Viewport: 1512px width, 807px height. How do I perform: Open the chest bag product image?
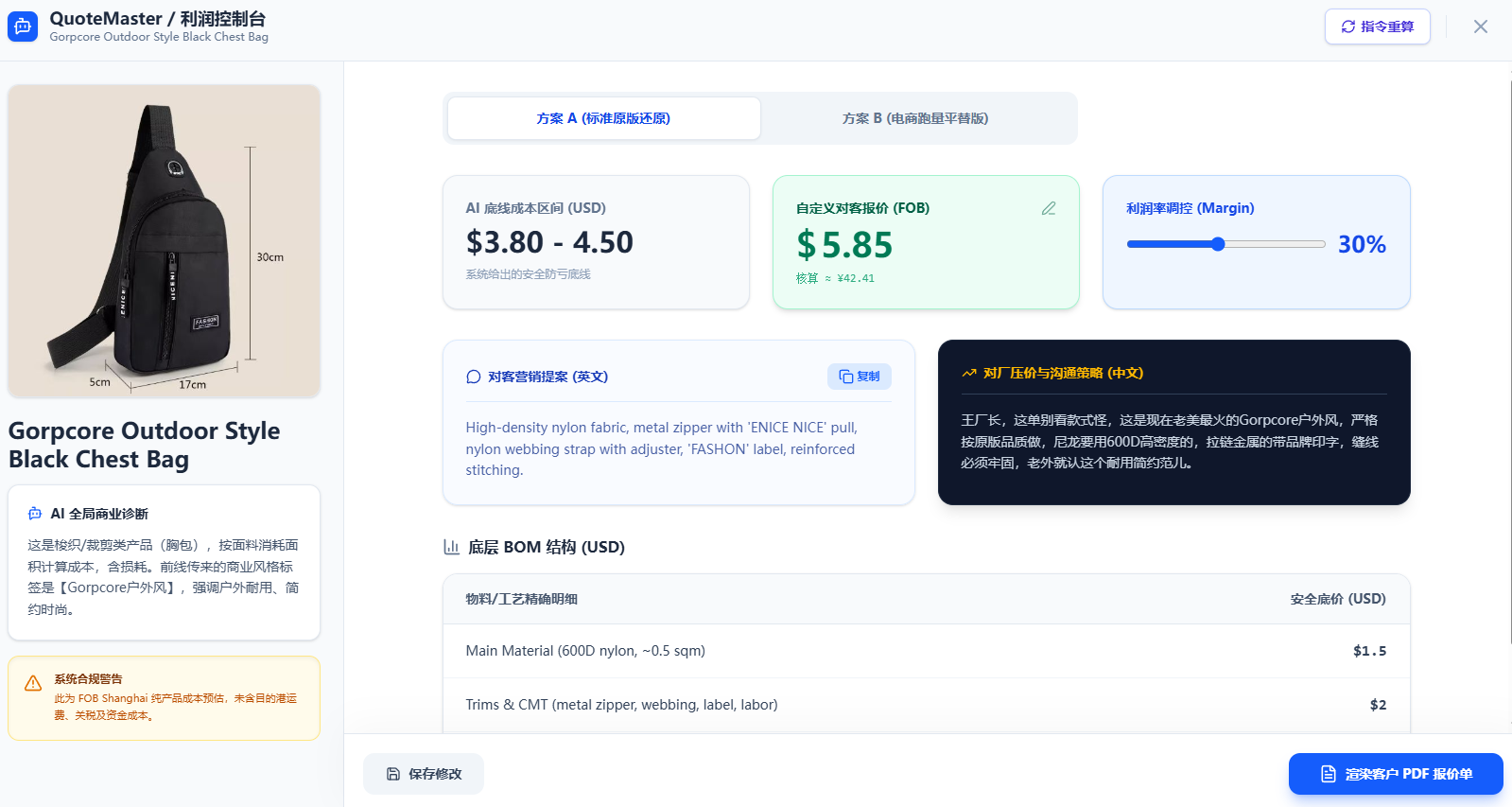point(164,241)
